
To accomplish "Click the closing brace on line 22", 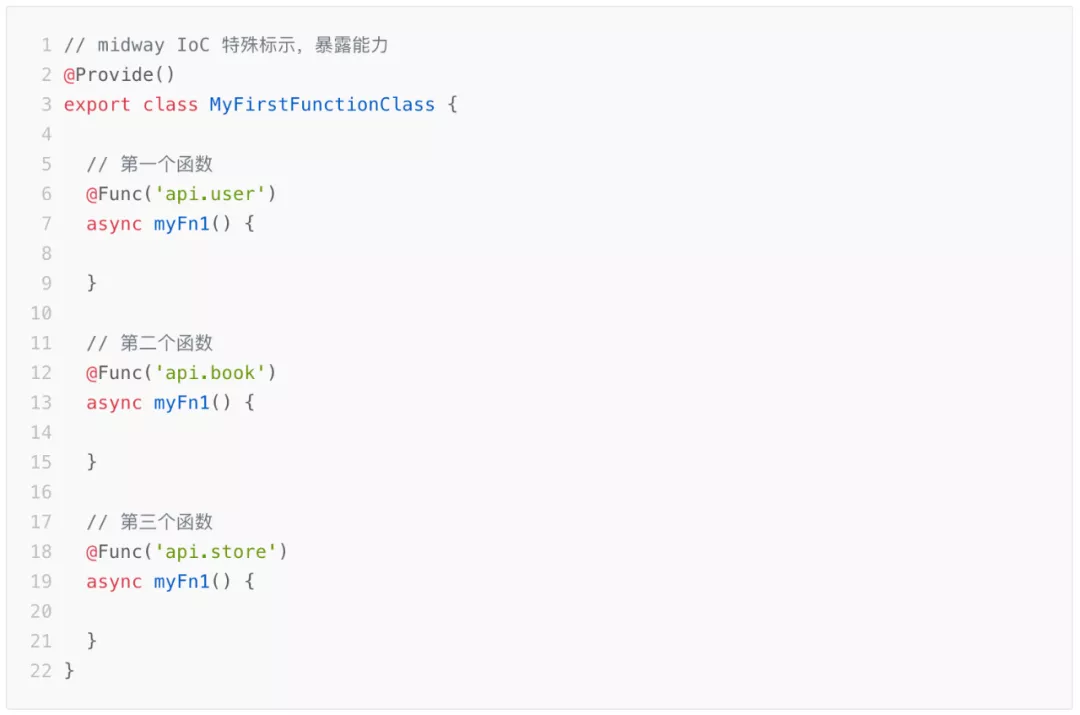I will tap(69, 670).
